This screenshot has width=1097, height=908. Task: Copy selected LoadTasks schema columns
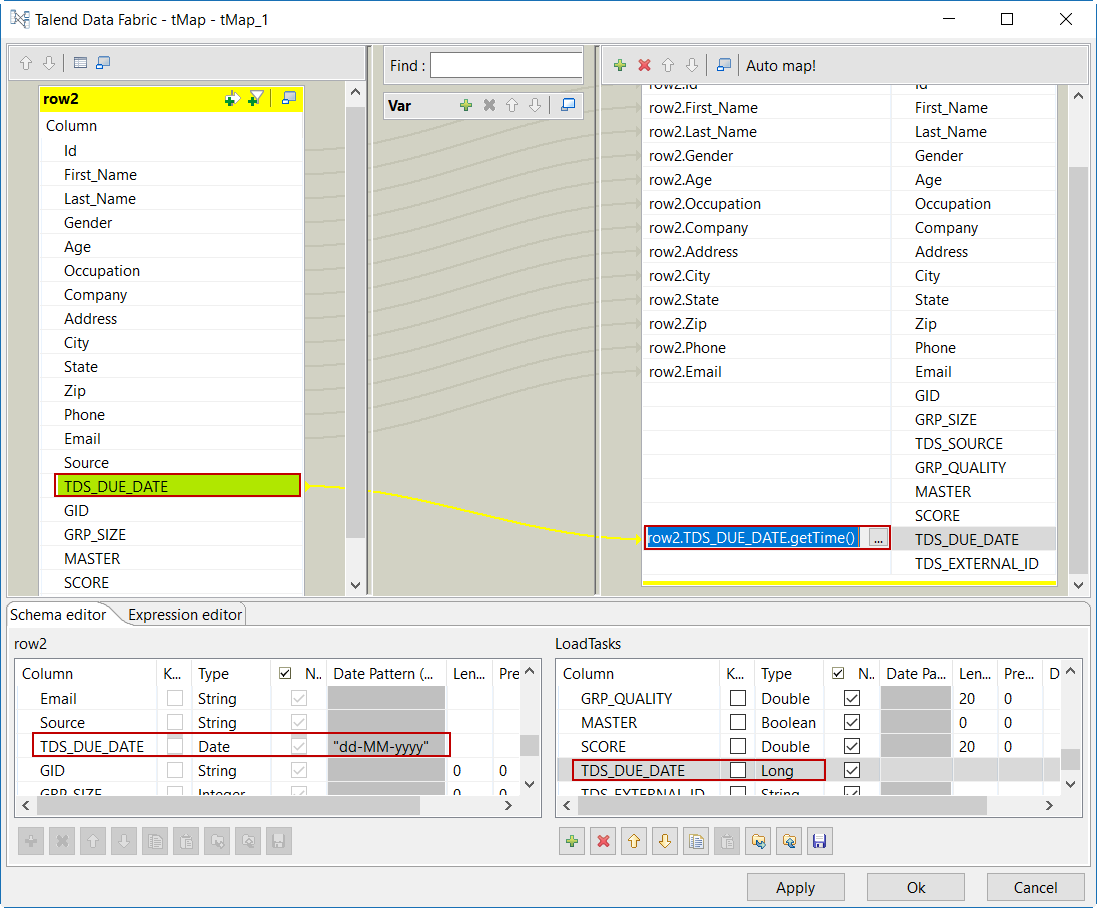695,842
